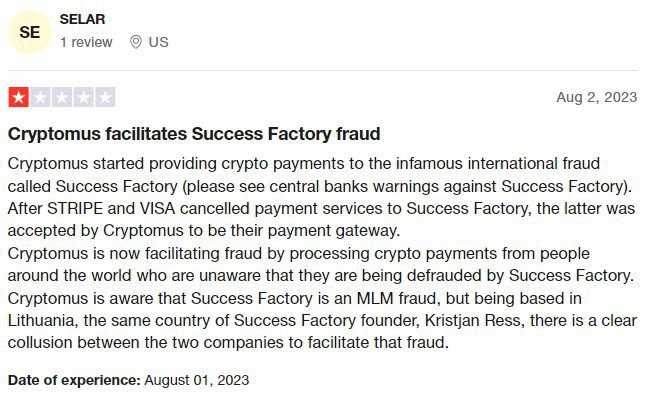The width and height of the screenshot is (650, 393).
Task: Click the US country label
Action: tap(158, 42)
